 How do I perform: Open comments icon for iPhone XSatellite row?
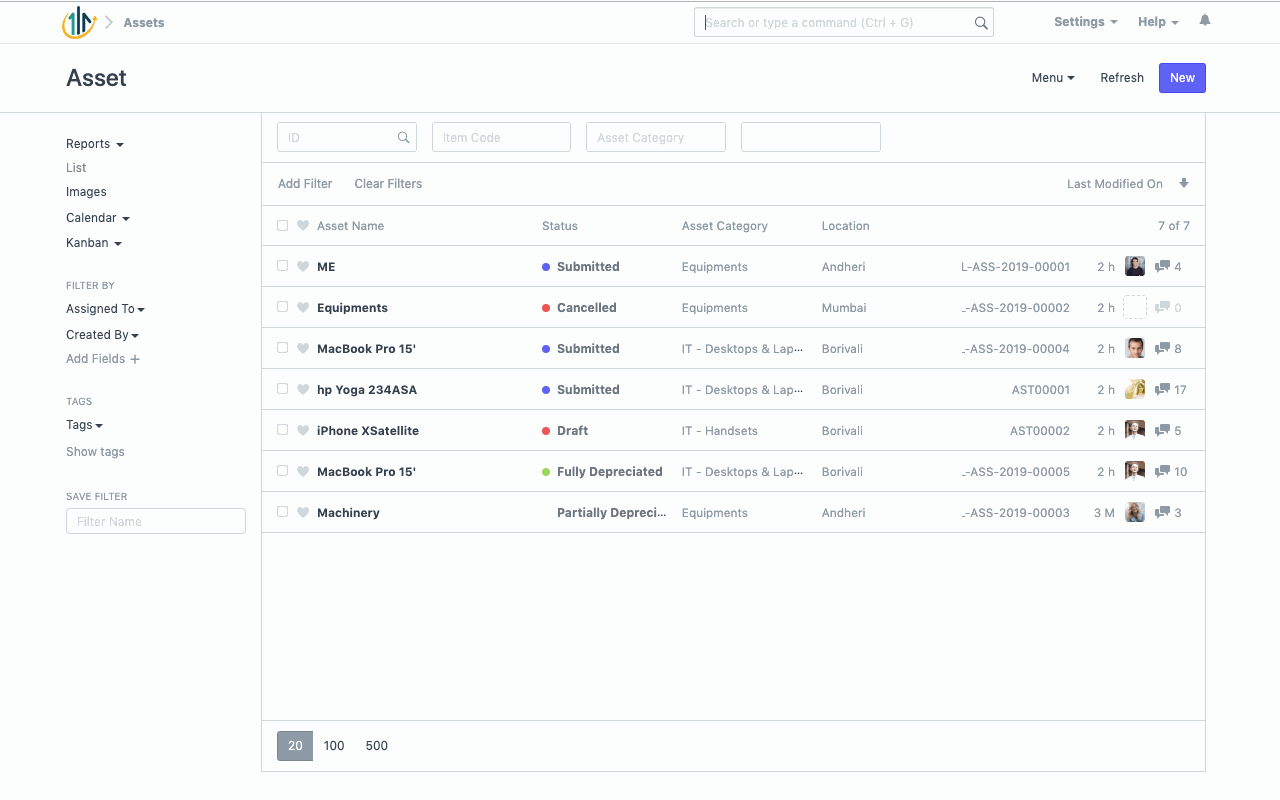click(1162, 431)
